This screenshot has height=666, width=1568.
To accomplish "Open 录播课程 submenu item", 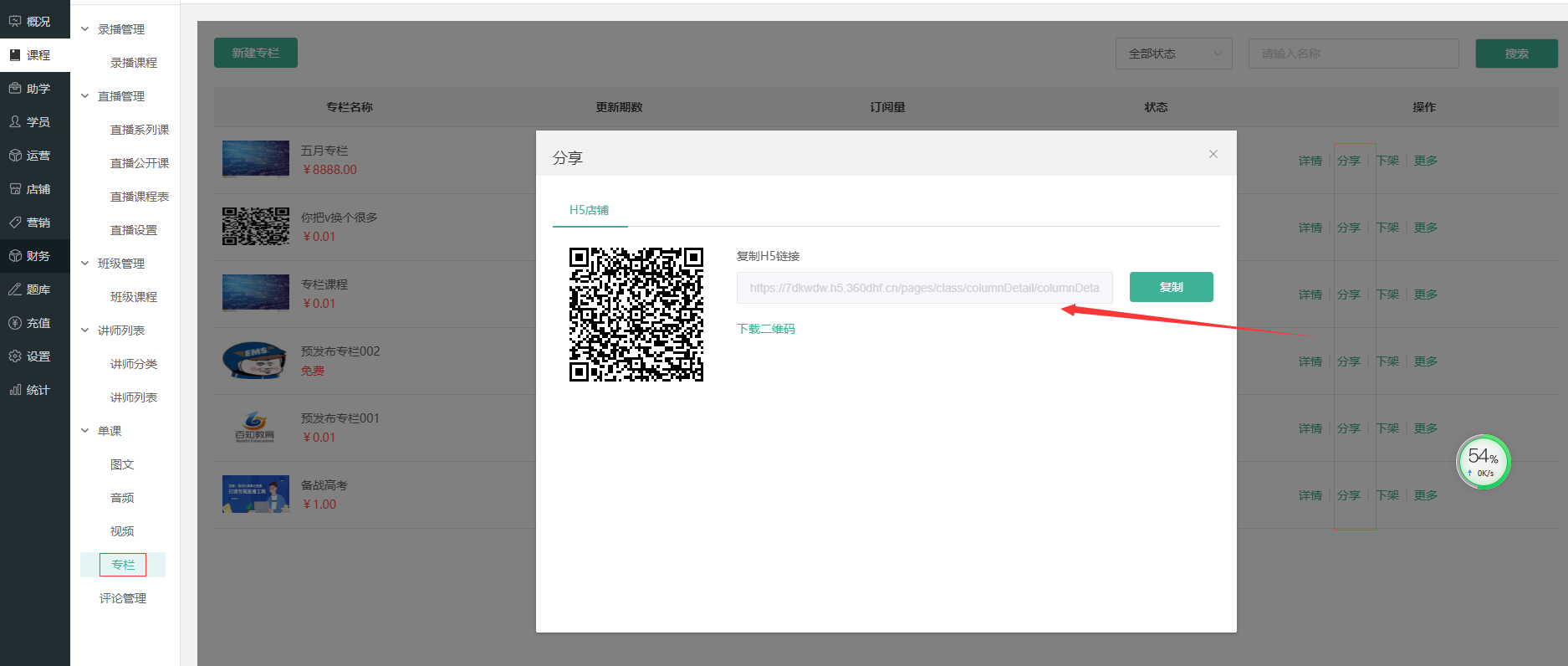I will [x=134, y=63].
